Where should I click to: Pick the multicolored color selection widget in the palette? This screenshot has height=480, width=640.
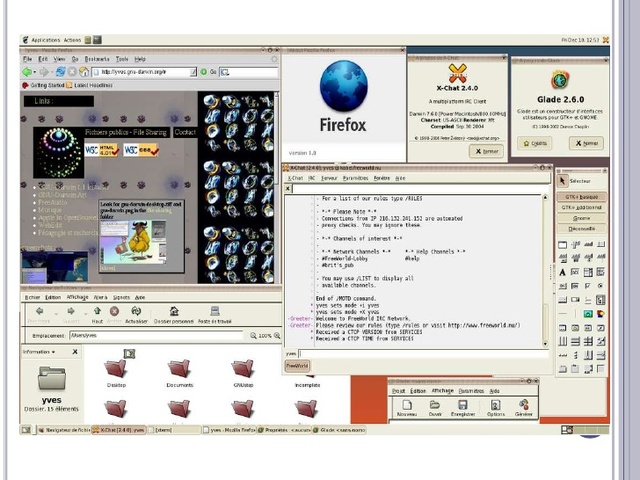601,314
